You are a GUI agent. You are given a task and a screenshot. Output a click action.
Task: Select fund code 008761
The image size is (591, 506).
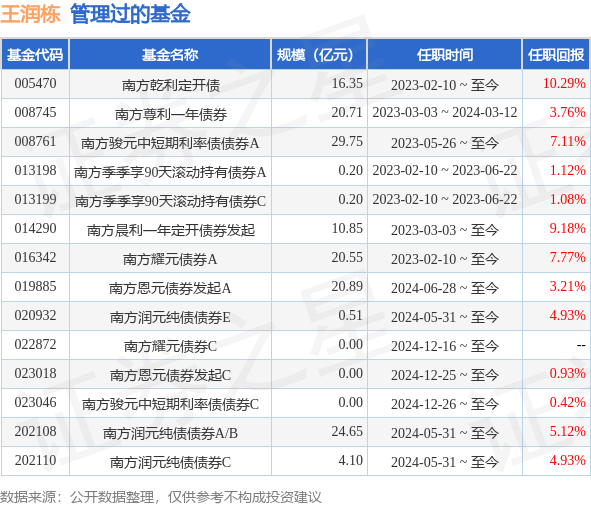pos(35,141)
